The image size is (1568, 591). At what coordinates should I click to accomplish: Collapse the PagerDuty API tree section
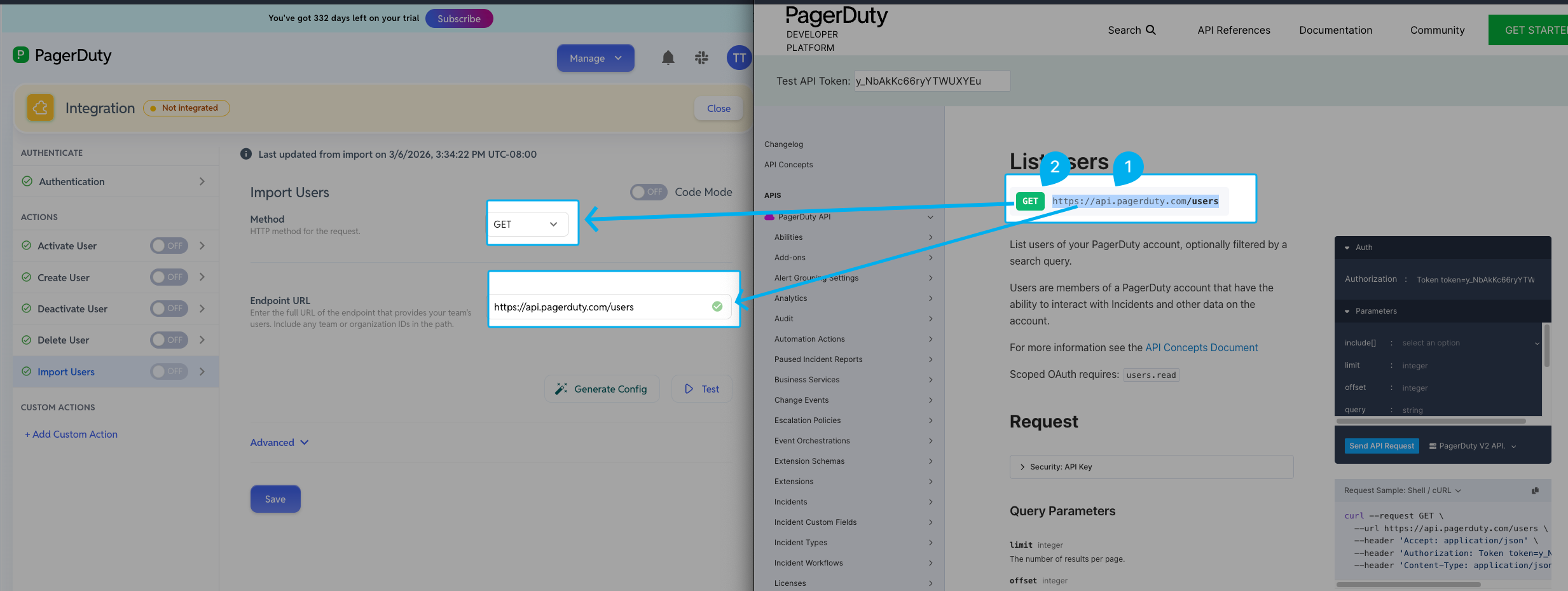(930, 217)
